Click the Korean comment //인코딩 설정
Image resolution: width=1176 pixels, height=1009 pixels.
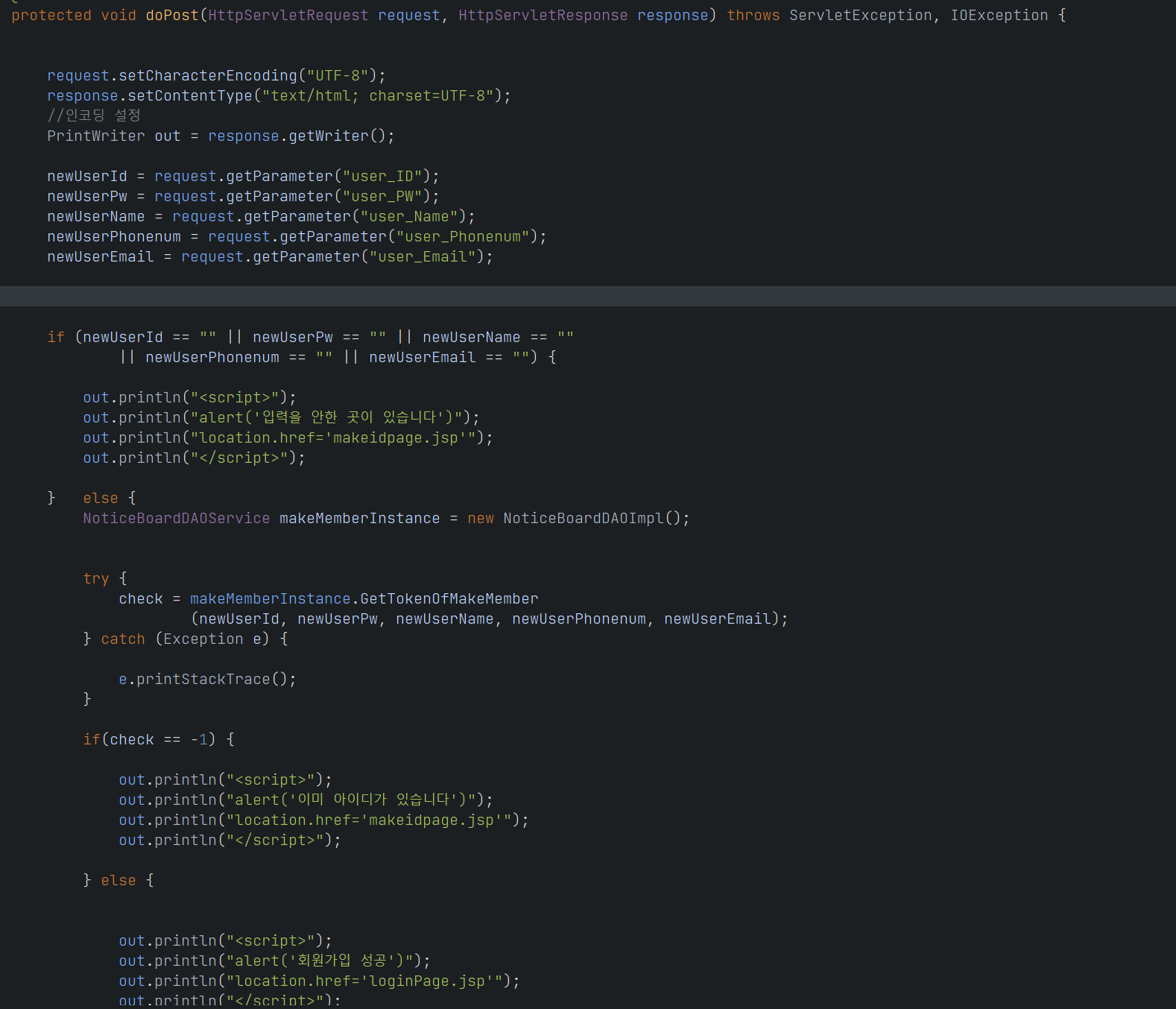point(94,116)
